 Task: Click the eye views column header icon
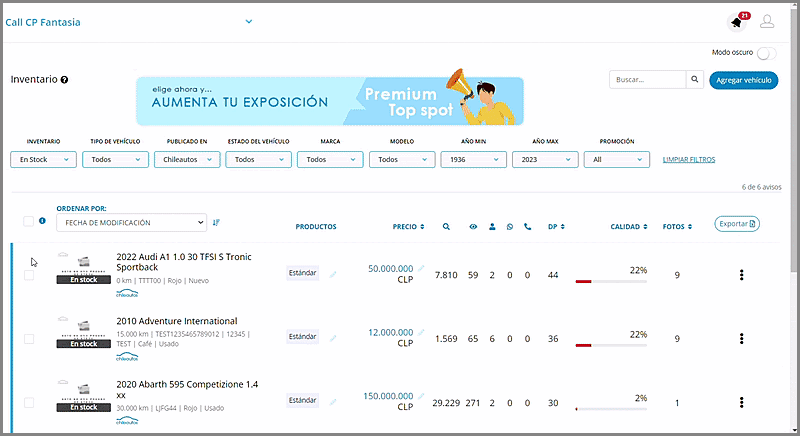click(473, 226)
